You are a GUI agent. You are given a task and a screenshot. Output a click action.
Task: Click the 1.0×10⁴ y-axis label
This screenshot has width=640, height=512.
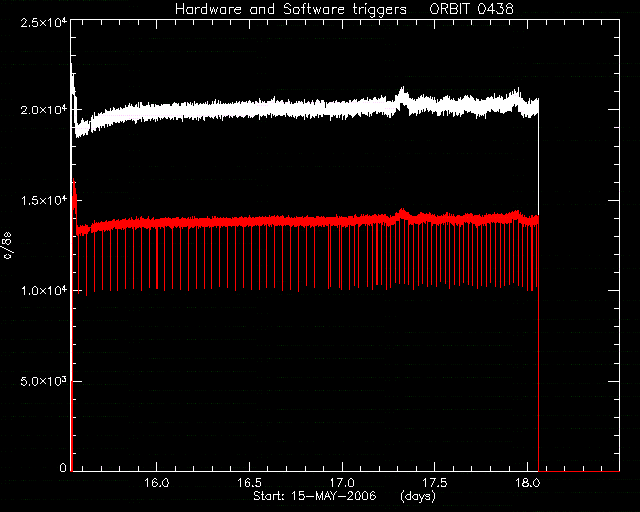click(x=44, y=291)
